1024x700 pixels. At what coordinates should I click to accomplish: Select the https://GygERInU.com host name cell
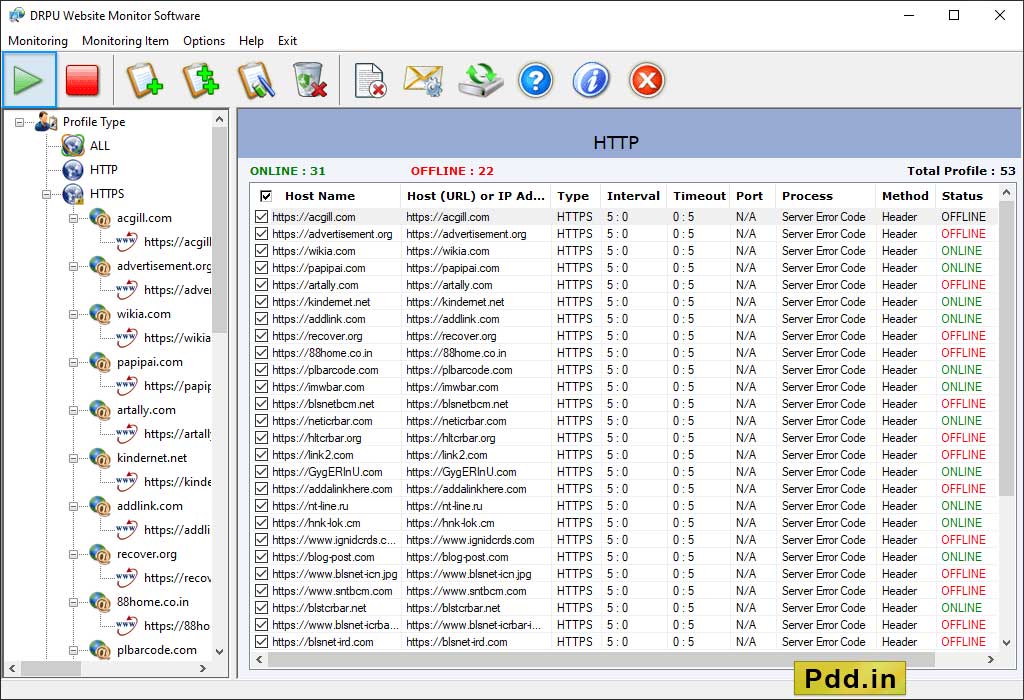click(x=325, y=471)
